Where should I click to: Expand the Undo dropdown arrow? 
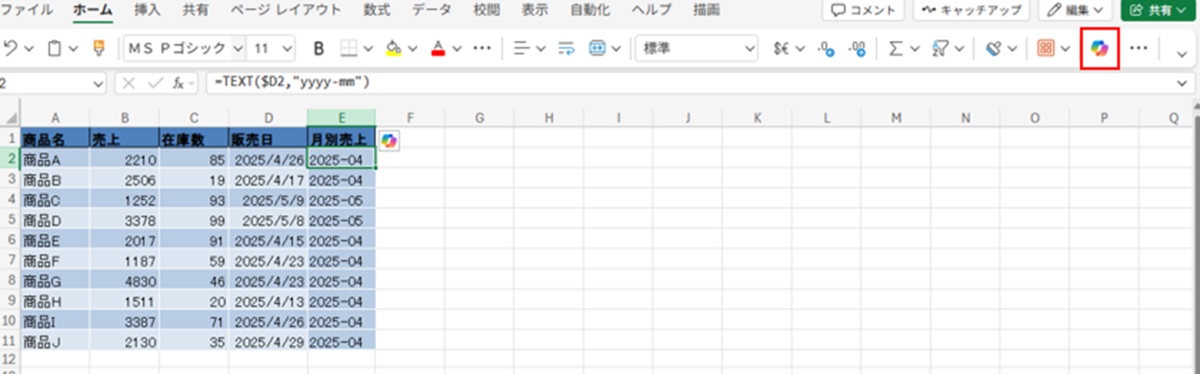(x=29, y=48)
